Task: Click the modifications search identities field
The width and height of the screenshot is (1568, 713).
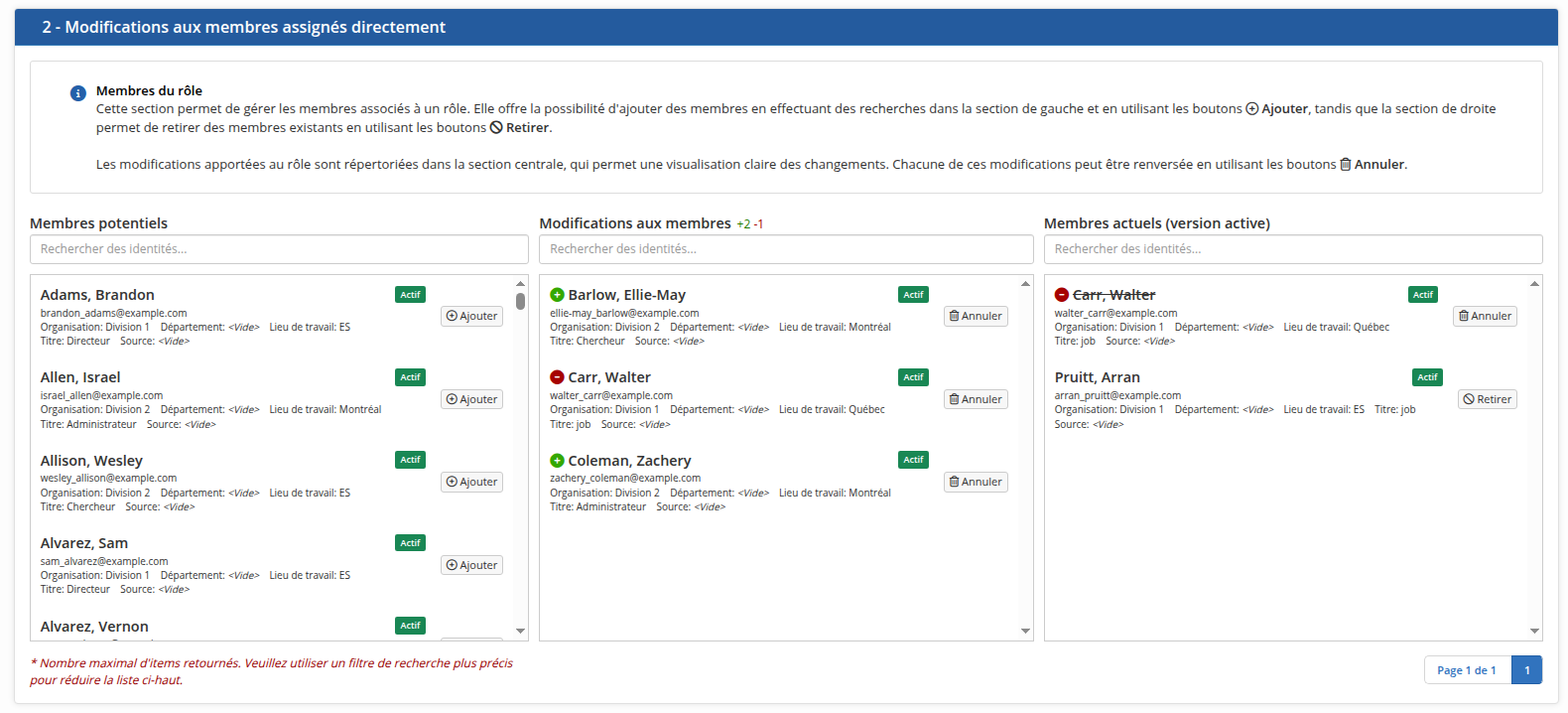Action: [x=785, y=249]
